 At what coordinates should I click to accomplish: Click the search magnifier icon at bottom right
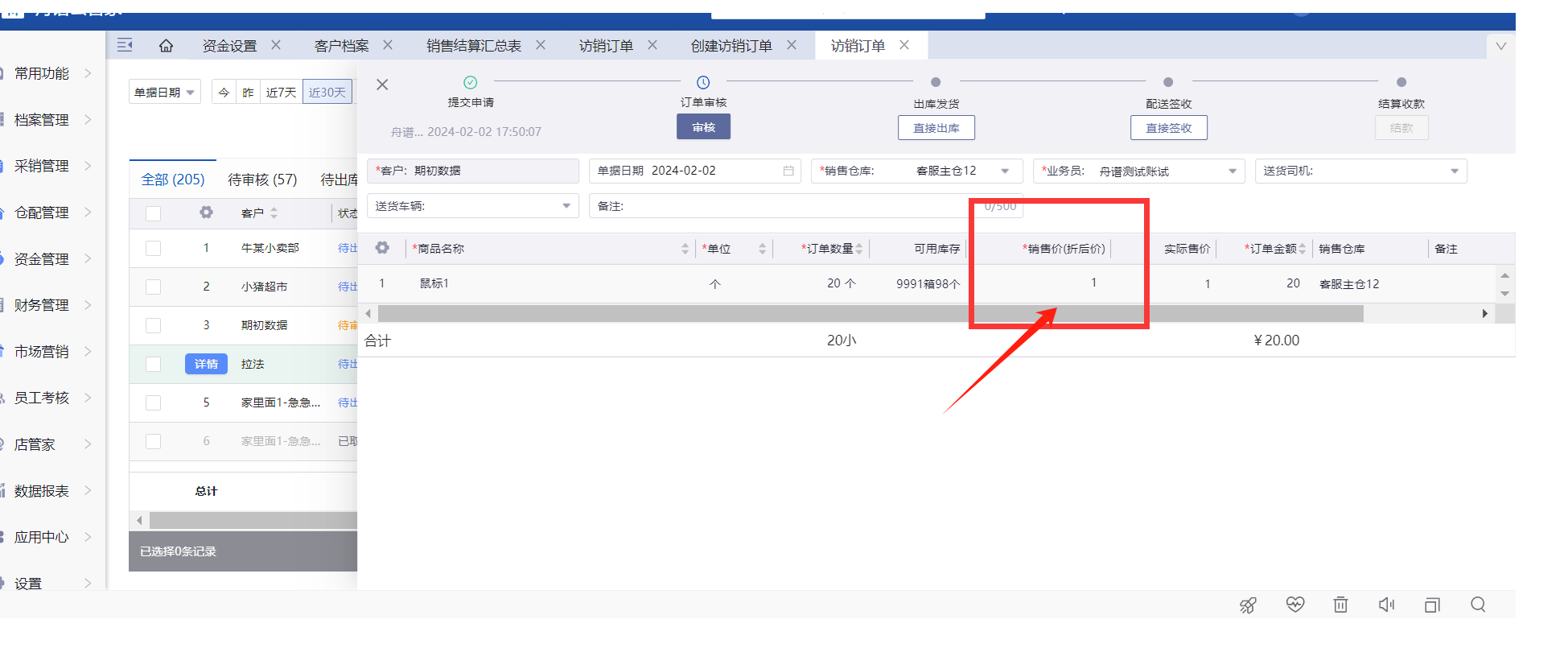tap(1478, 605)
